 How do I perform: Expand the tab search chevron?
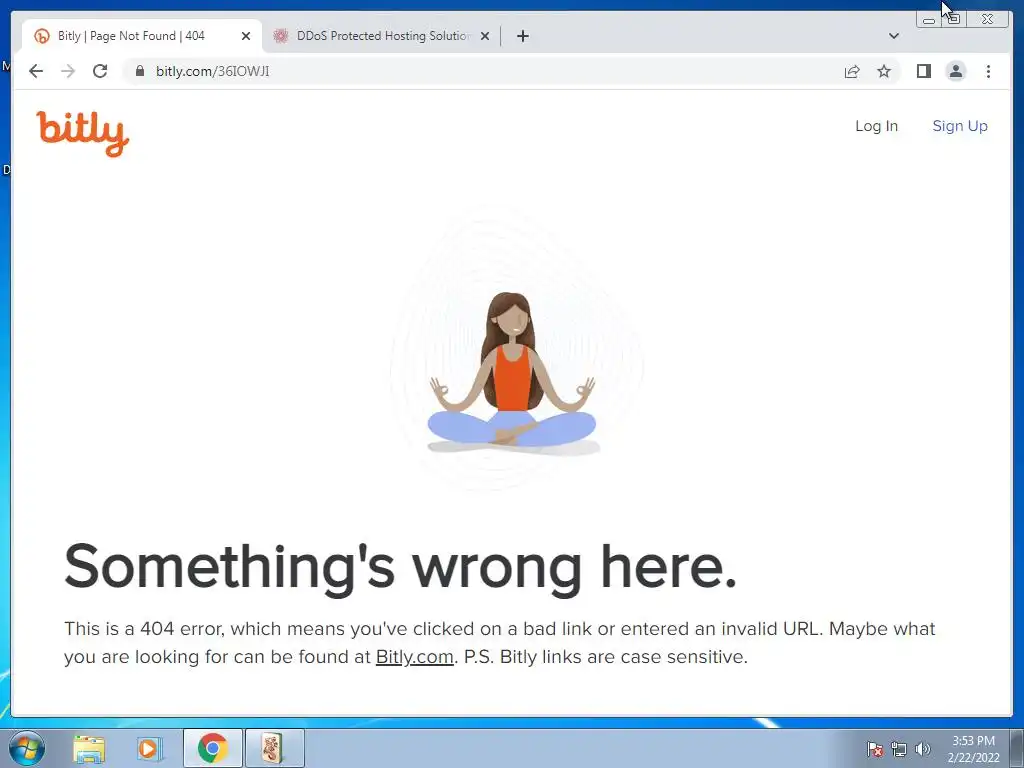click(894, 36)
